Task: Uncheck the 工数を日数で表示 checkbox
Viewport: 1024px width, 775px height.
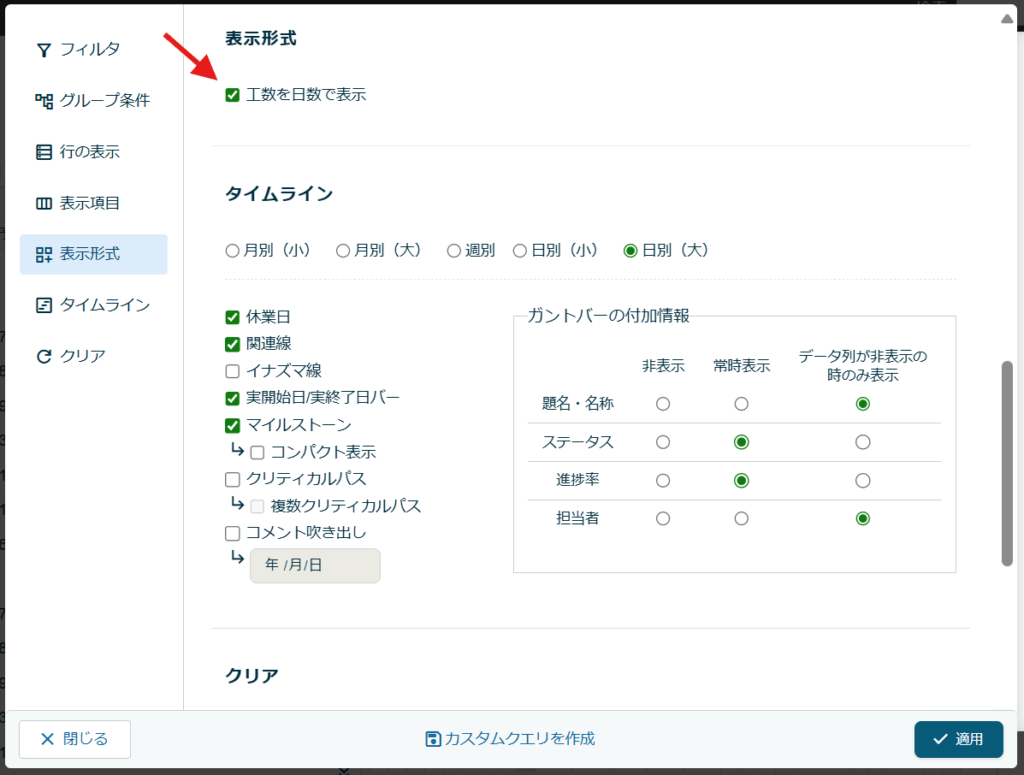Action: 233,95
